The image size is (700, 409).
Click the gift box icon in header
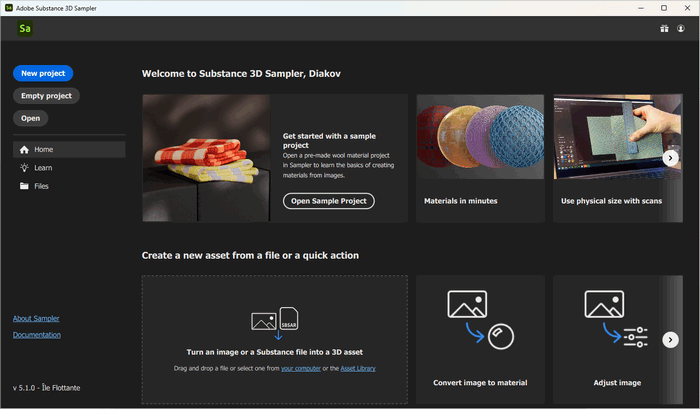[x=663, y=29]
